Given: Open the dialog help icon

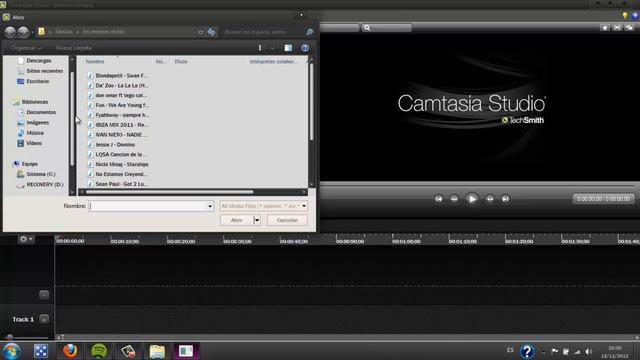Looking at the screenshot, I should pos(305,48).
